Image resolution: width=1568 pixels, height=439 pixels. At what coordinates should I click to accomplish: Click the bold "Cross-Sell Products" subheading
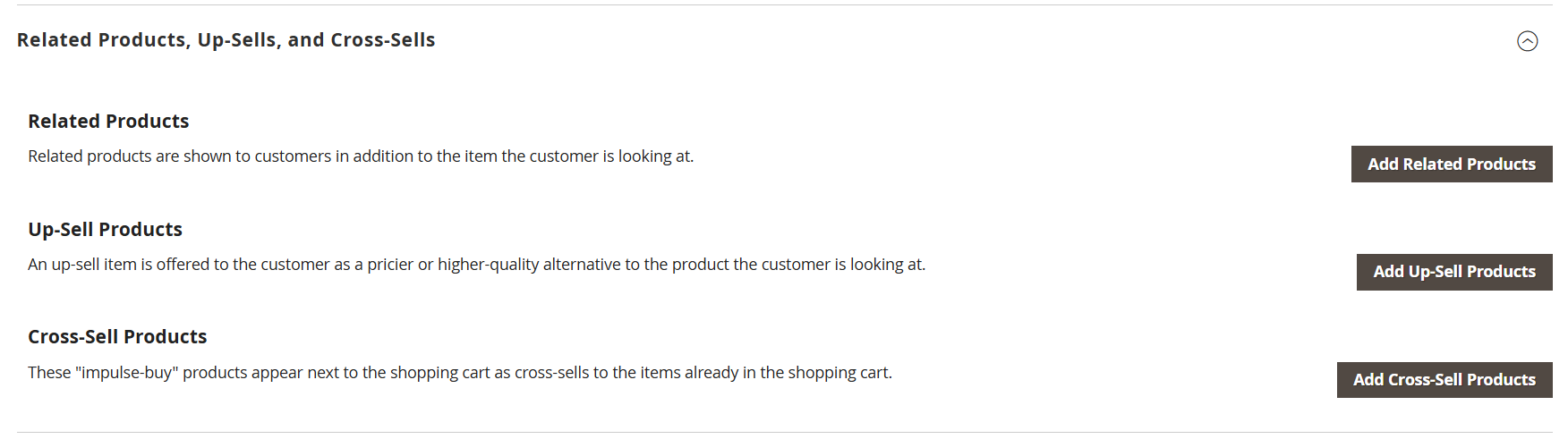coord(117,337)
